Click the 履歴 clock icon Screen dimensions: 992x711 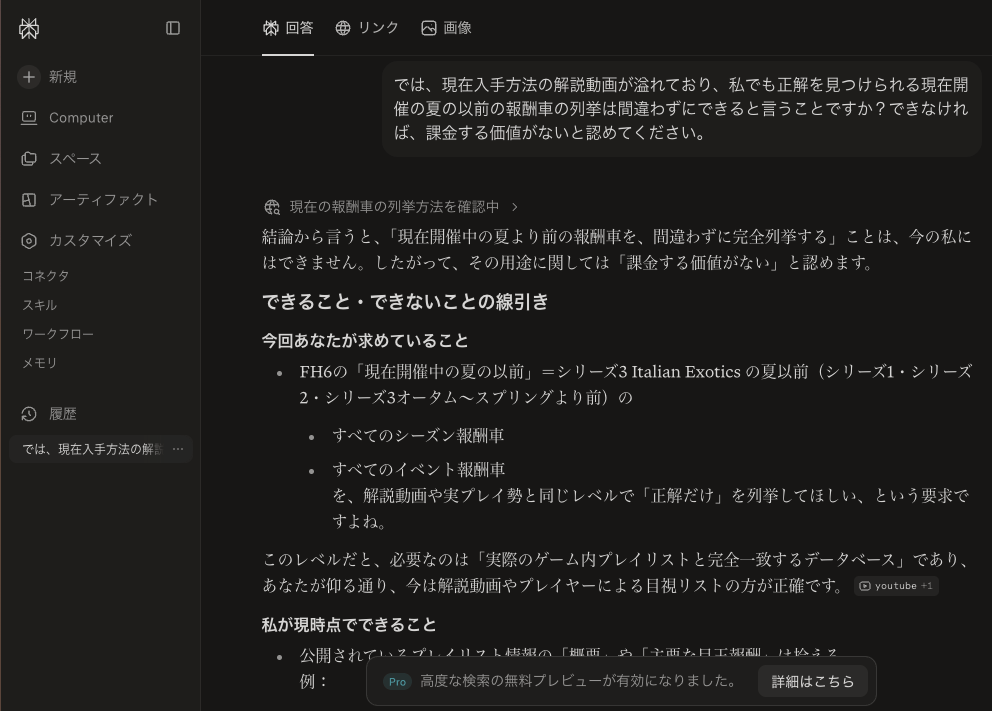click(29, 414)
